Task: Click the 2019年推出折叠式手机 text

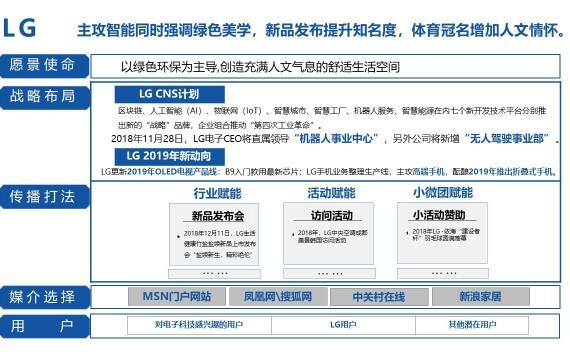Action: (x=510, y=172)
